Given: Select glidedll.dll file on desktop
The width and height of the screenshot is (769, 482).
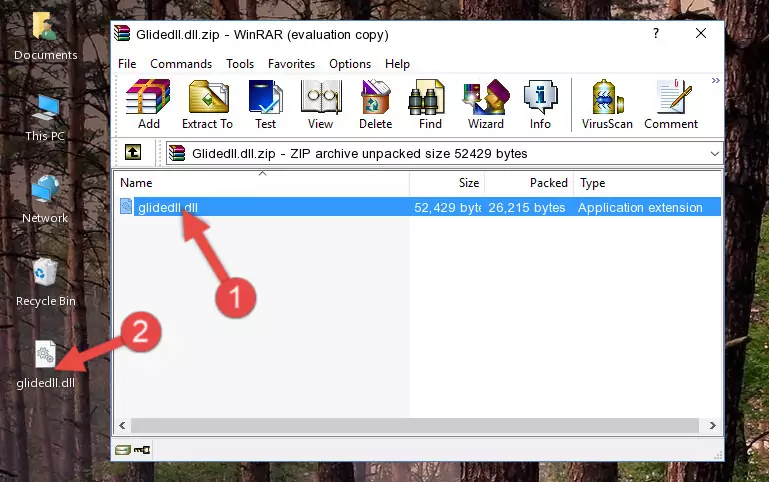Looking at the screenshot, I should point(46,365).
